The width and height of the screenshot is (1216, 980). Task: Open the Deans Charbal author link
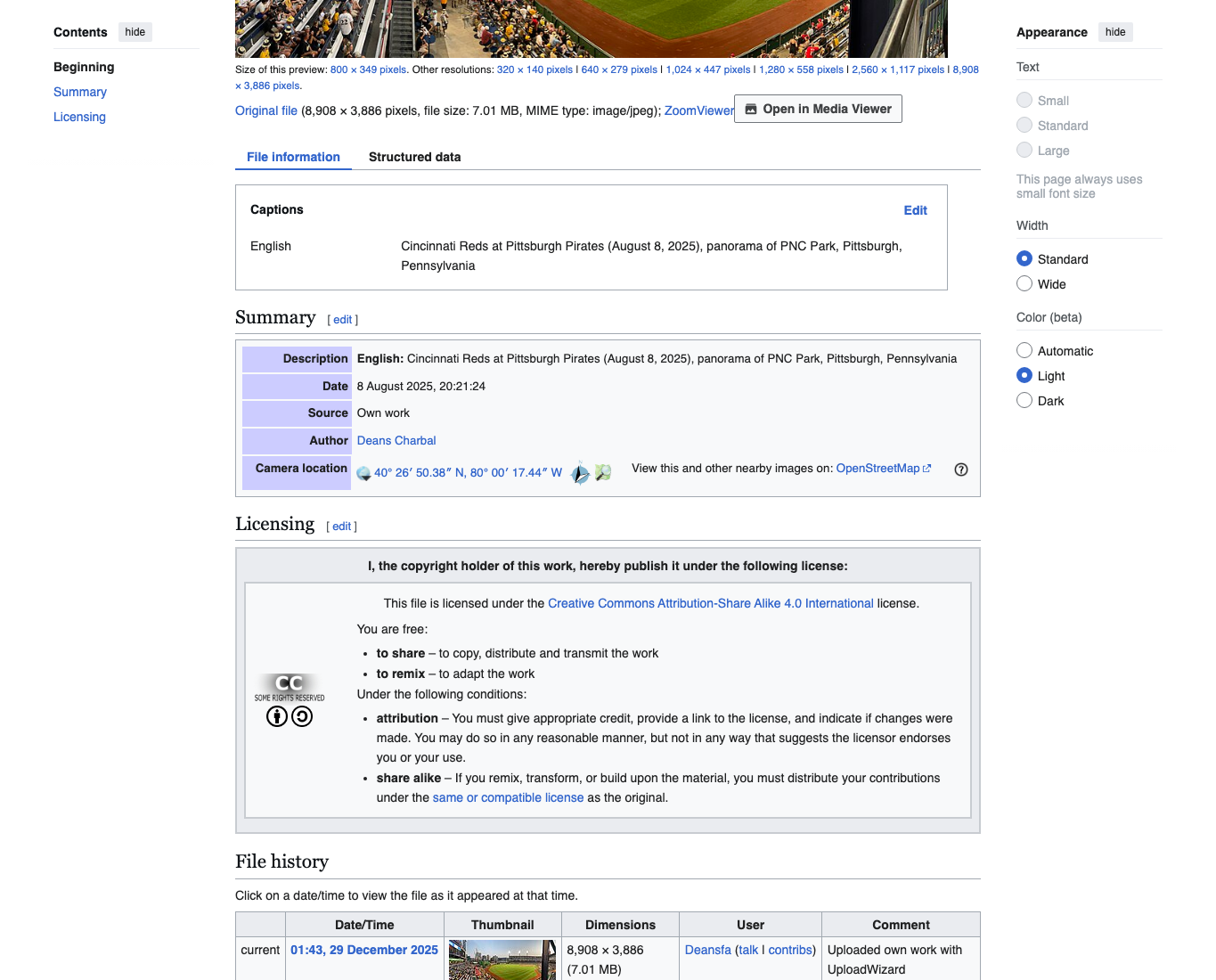pos(396,440)
